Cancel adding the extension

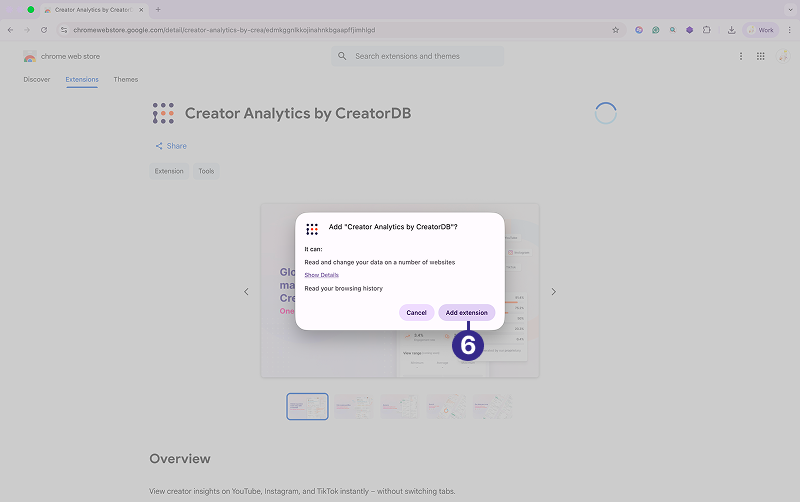click(416, 313)
